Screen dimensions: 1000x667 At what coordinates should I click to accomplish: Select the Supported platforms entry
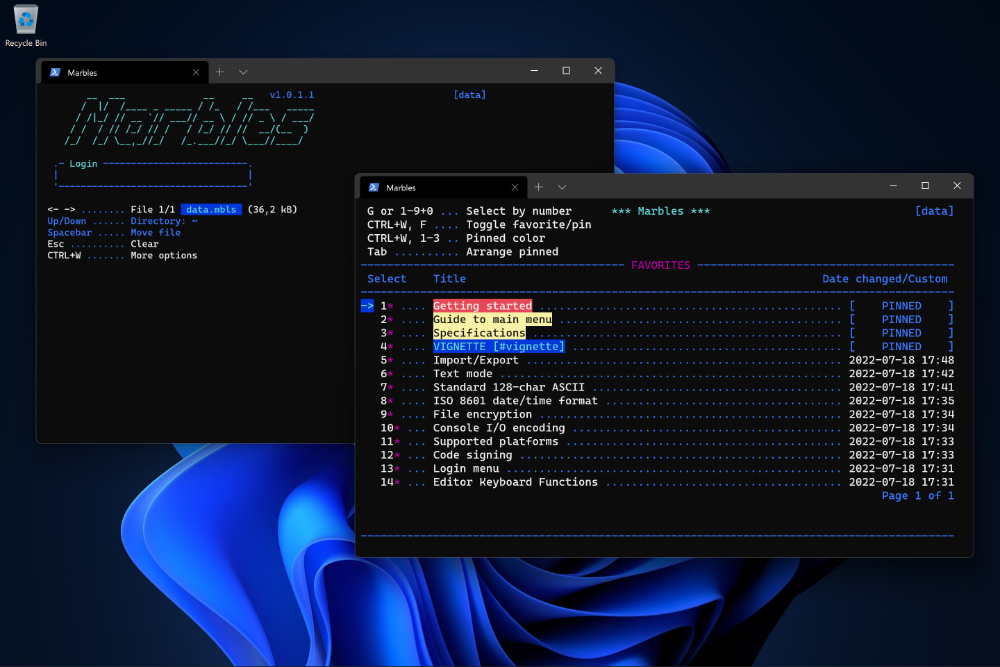(x=496, y=441)
